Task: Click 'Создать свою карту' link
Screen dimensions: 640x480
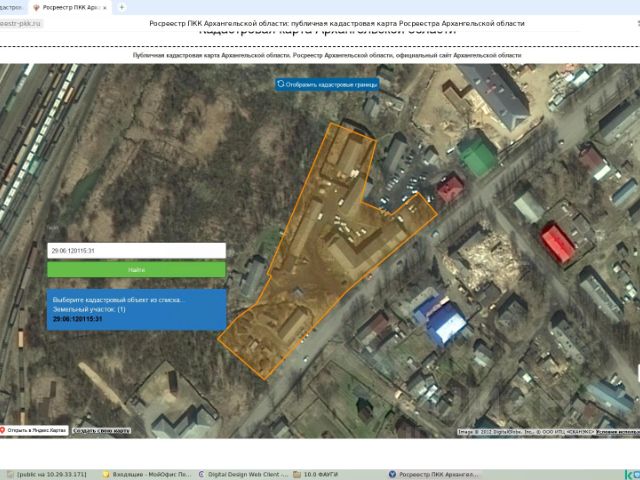Action: click(x=102, y=431)
